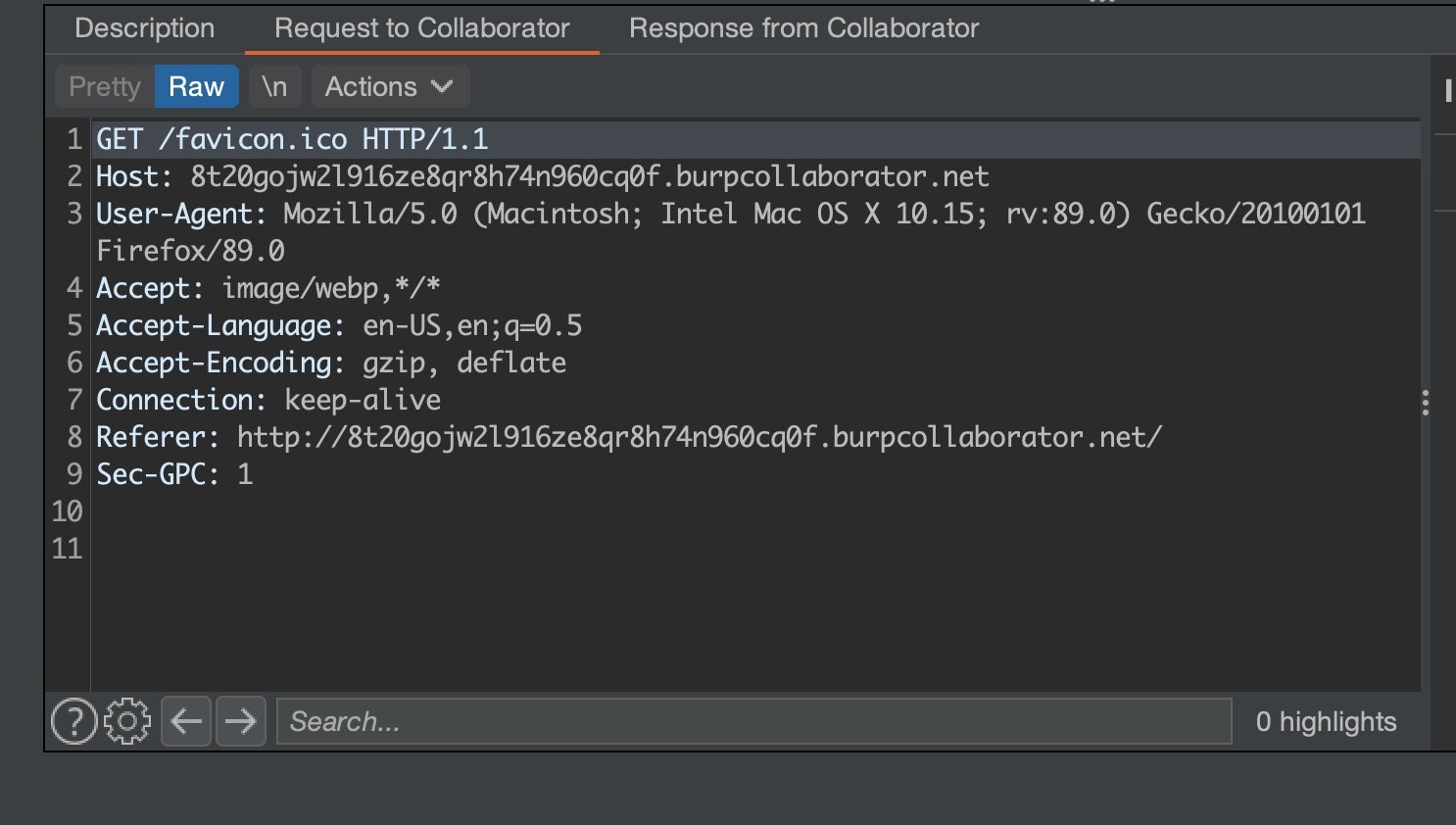Expand the Actions dropdown menu
This screenshot has height=825, width=1456.
tap(390, 86)
